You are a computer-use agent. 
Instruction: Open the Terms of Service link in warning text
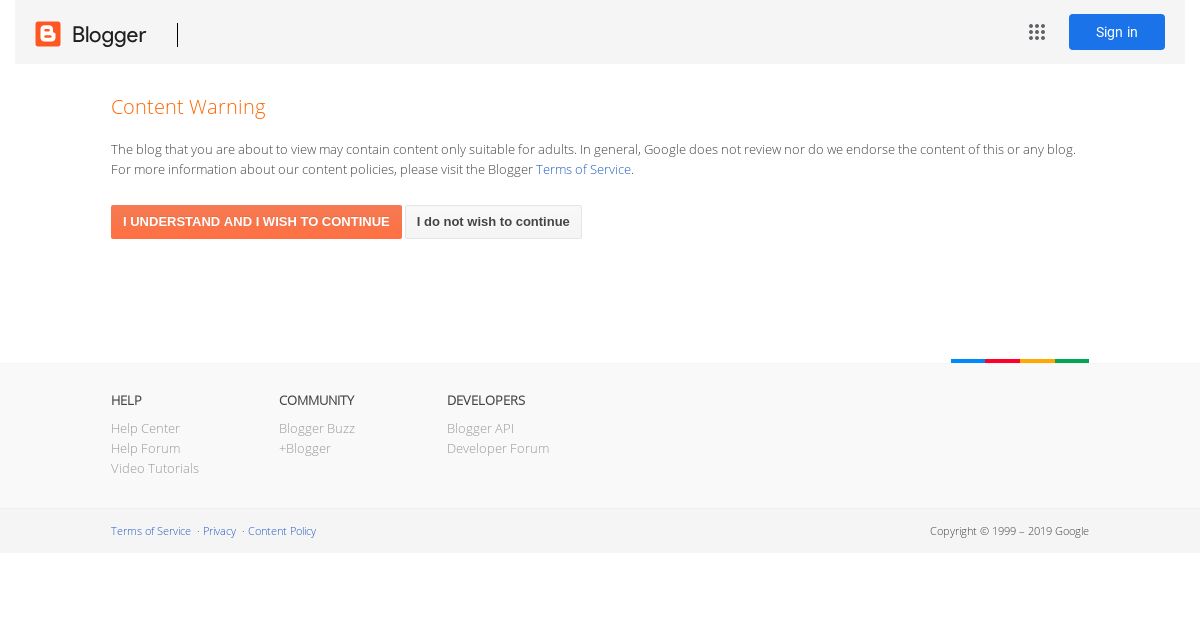583,169
